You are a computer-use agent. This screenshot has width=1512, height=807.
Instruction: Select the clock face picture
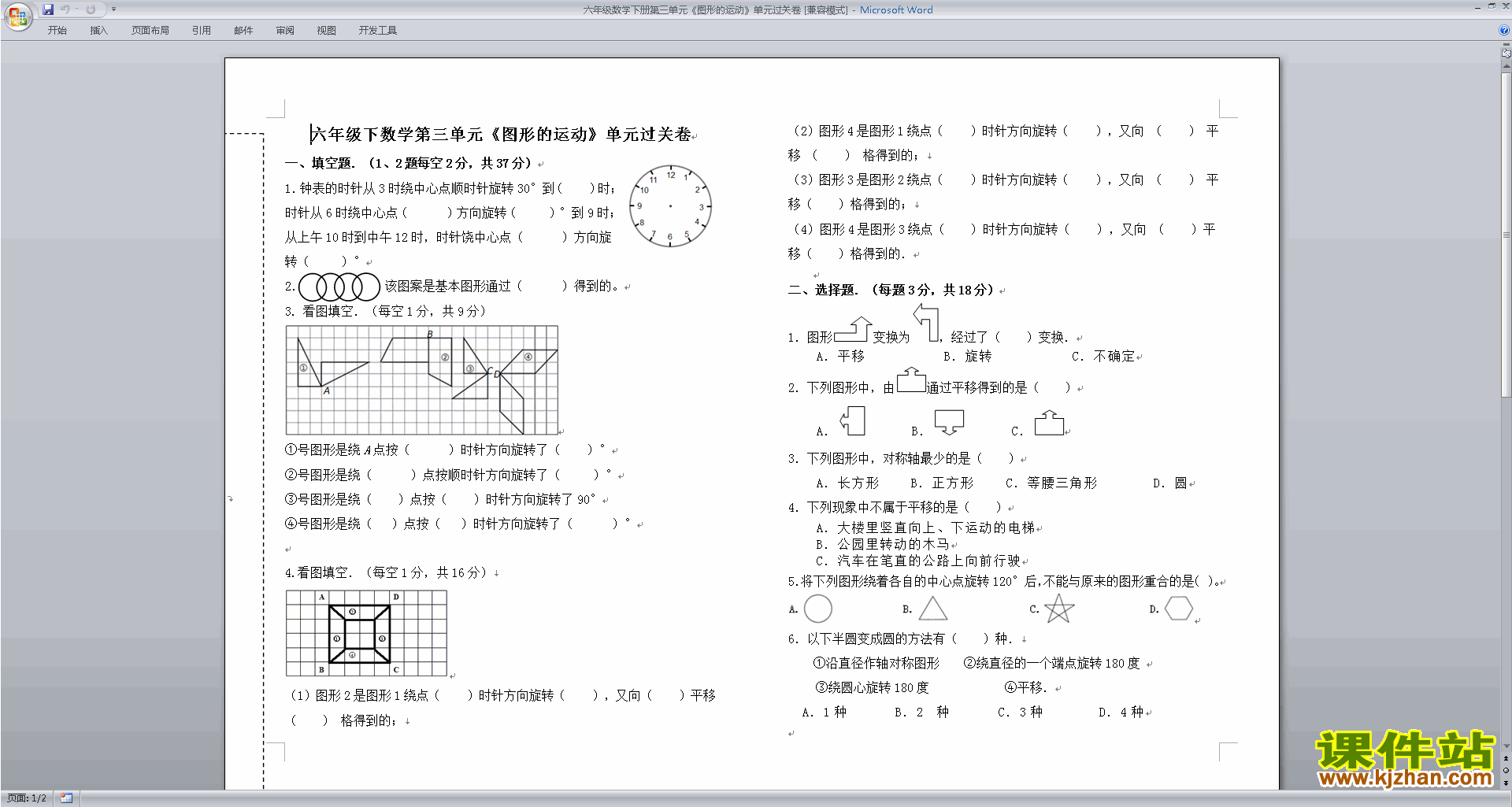[x=670, y=206]
